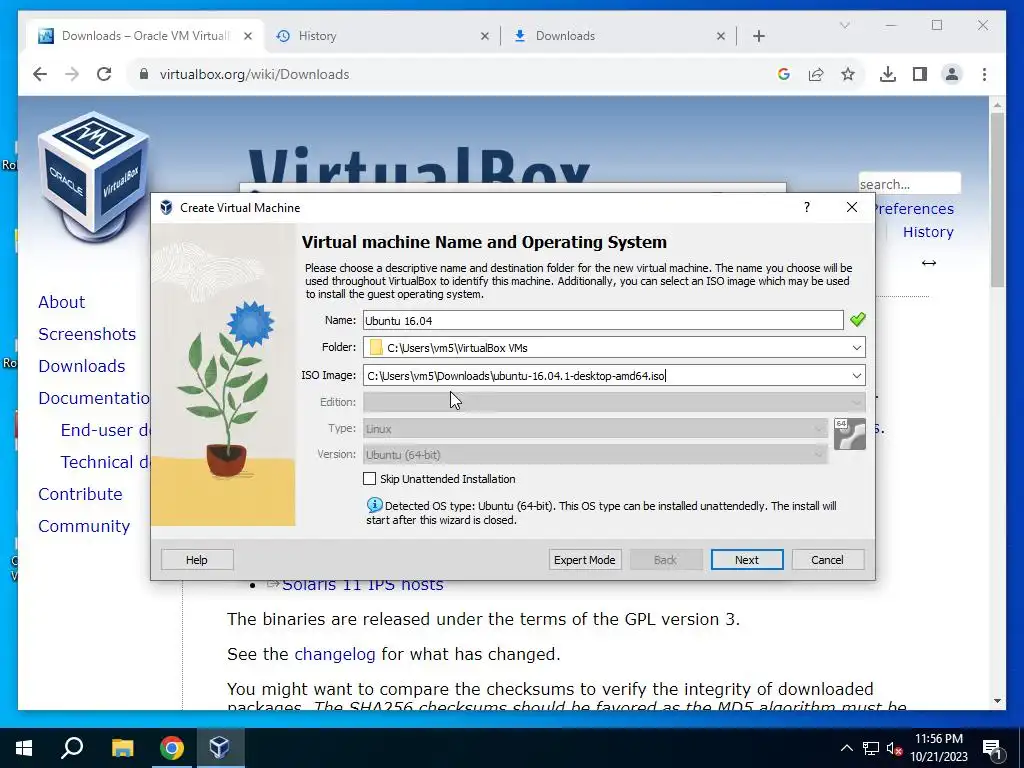The image size is (1024, 768).
Task: Switch to the History tab
Action: tap(317, 36)
